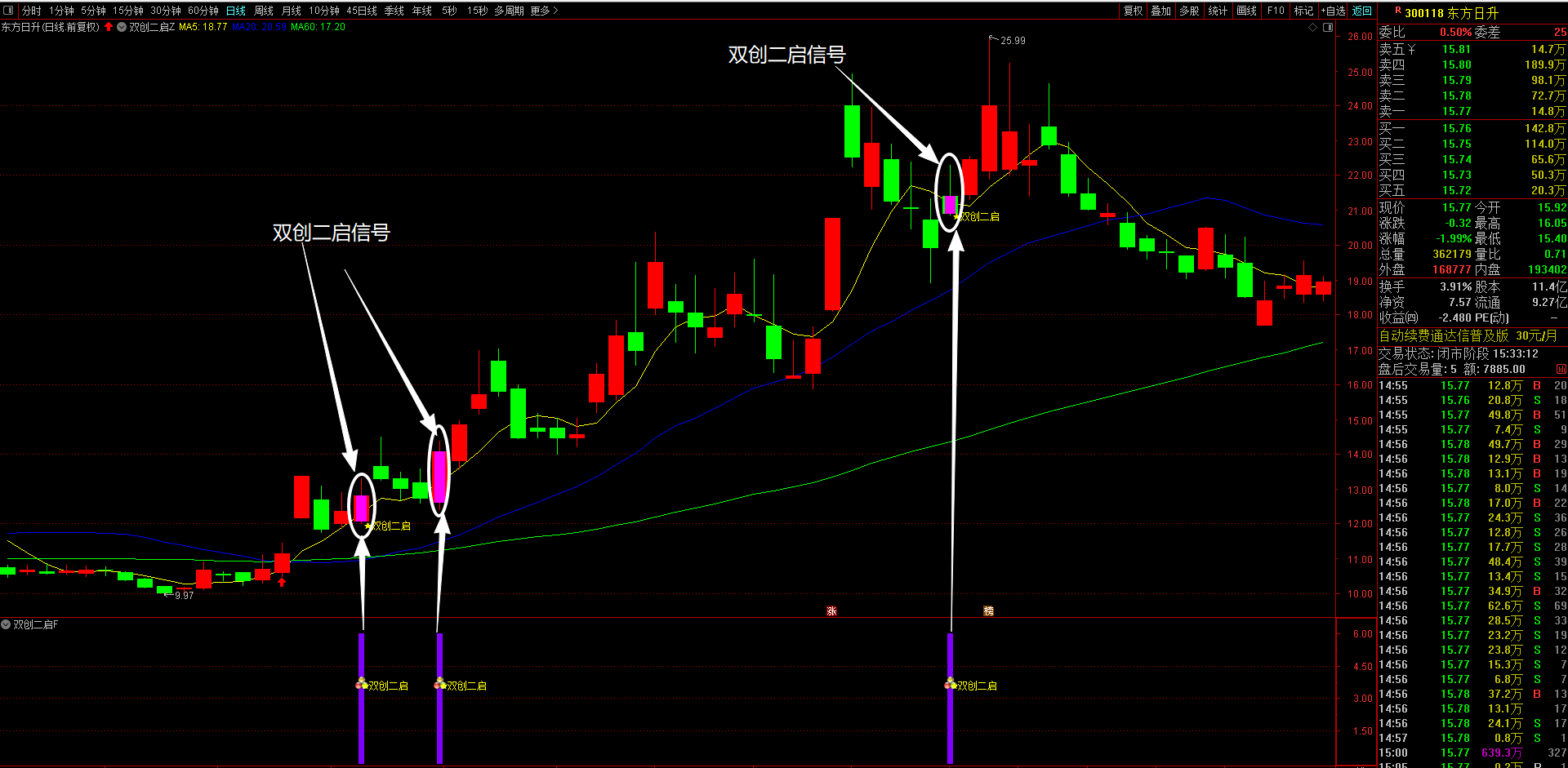
Task: Select the 45日线 period
Action: (x=362, y=11)
